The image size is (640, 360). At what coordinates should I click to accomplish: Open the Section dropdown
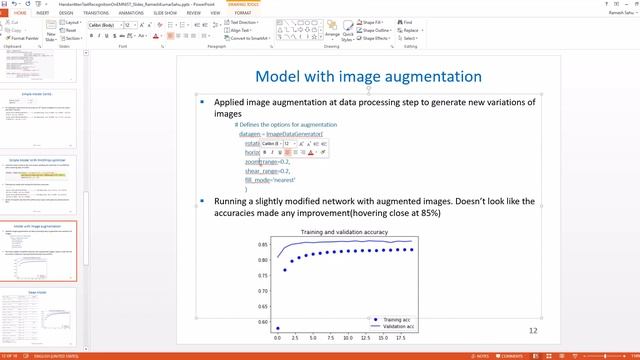coord(71,38)
